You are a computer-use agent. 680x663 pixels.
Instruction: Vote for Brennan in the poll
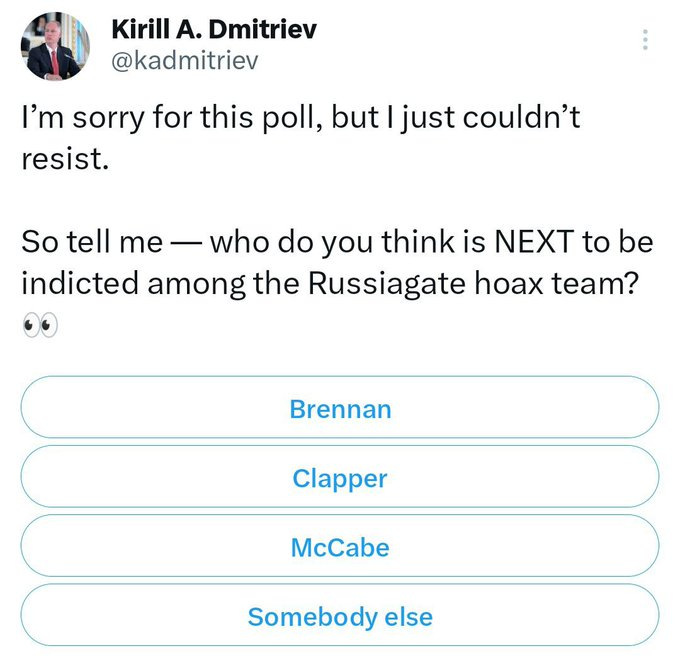click(x=340, y=408)
